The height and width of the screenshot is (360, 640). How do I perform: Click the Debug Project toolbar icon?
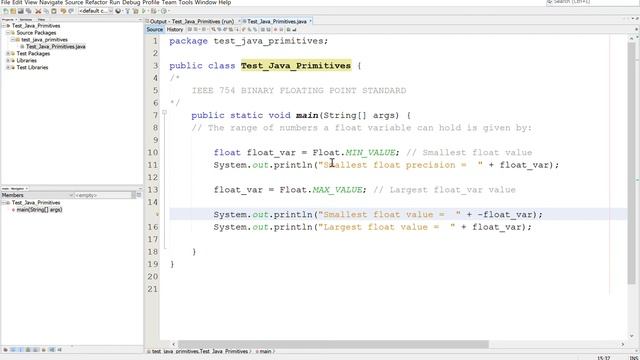(154, 11)
